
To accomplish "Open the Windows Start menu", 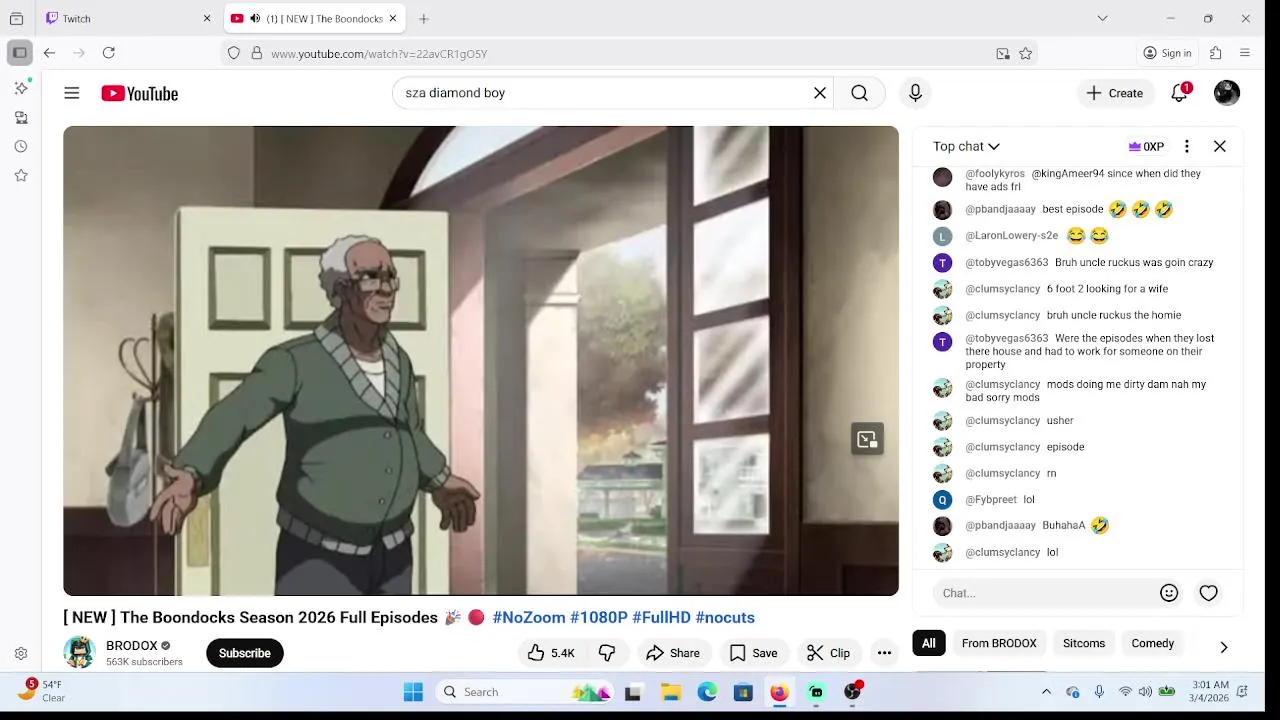I will point(413,692).
